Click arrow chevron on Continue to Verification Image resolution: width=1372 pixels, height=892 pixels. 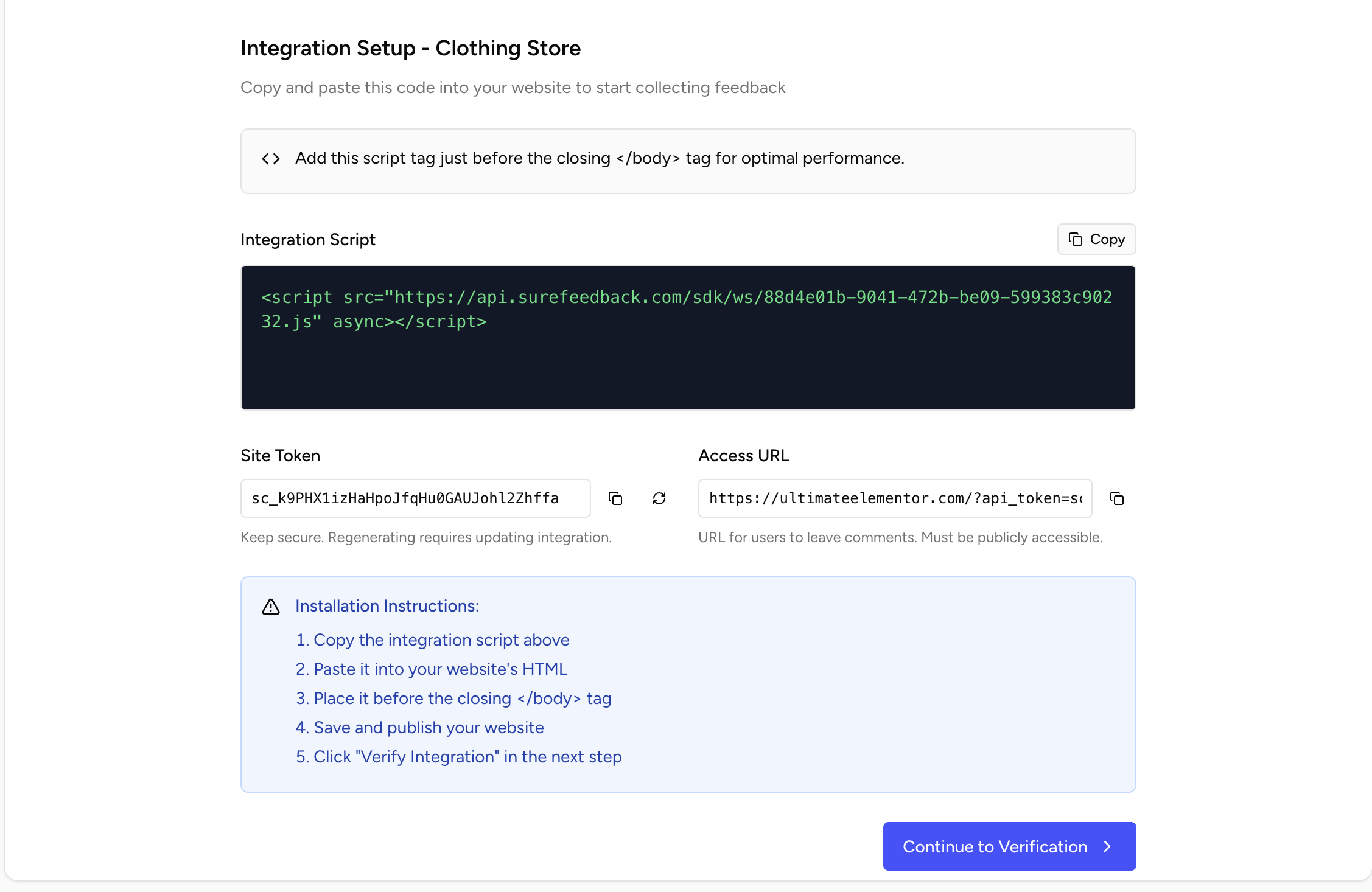(x=1107, y=846)
